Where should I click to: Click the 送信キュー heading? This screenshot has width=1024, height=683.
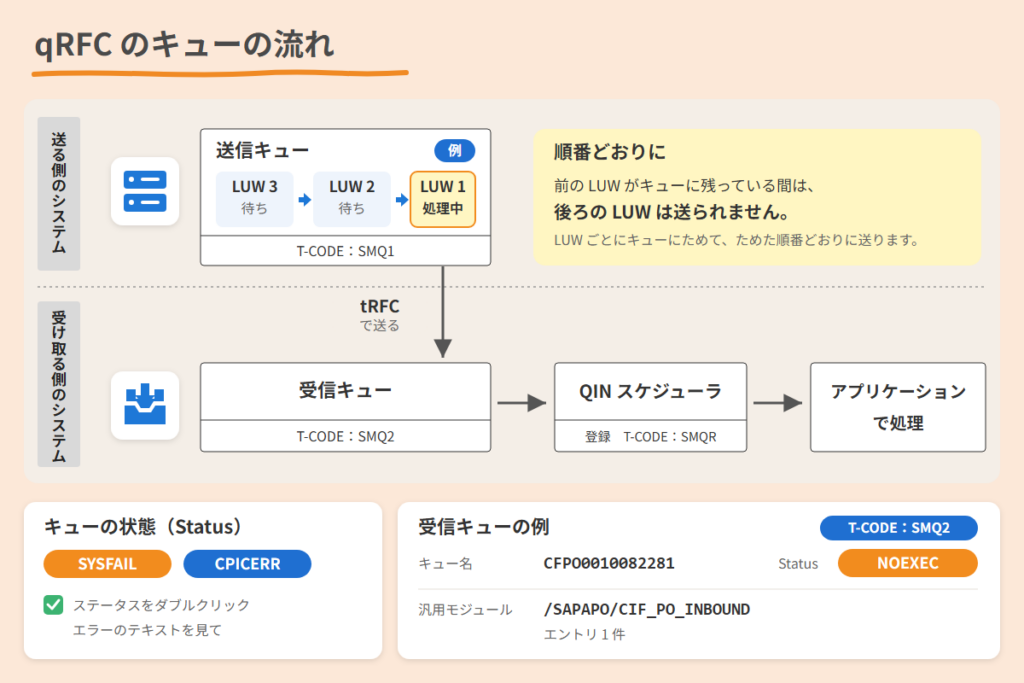263,151
